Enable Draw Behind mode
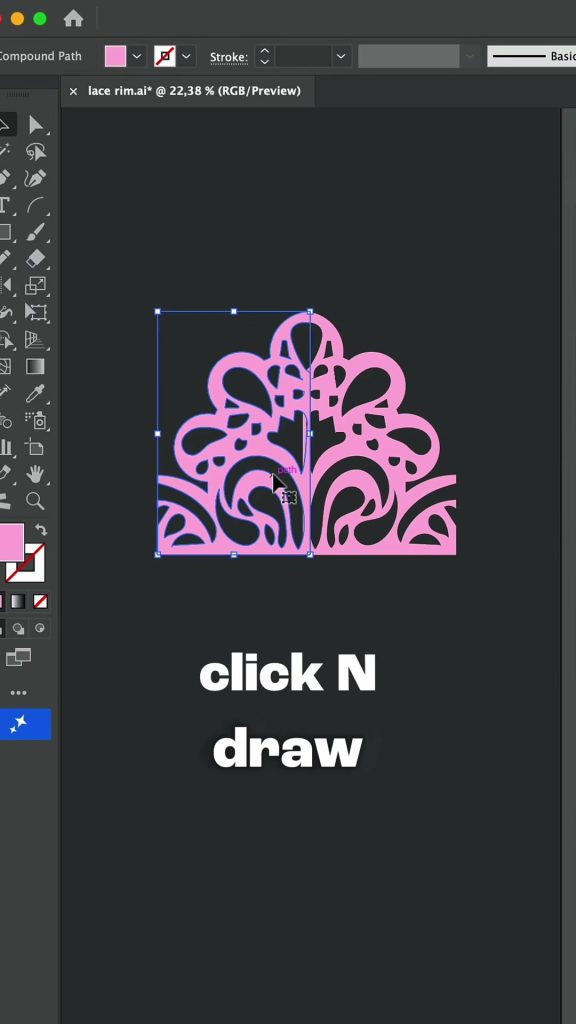The width and height of the screenshot is (576, 1024). 18,629
